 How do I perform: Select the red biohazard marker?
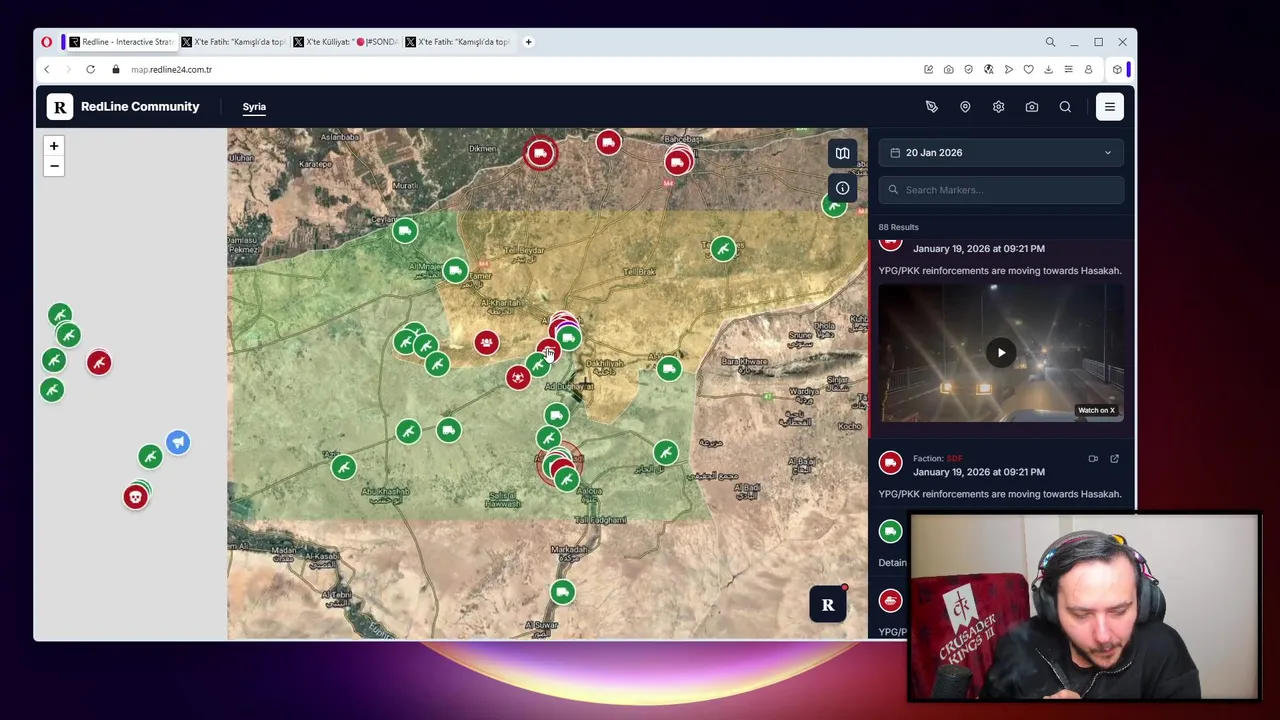(x=517, y=377)
